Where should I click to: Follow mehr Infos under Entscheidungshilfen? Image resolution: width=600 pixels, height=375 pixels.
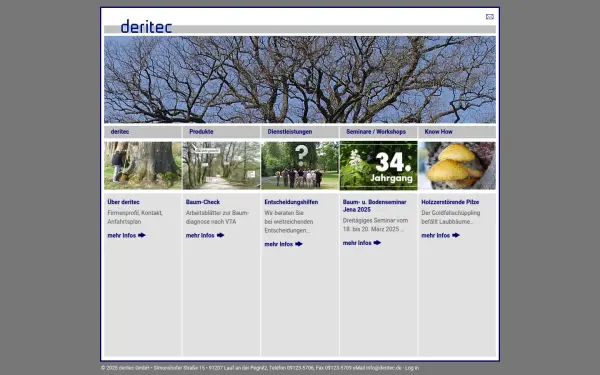pyautogui.click(x=279, y=244)
